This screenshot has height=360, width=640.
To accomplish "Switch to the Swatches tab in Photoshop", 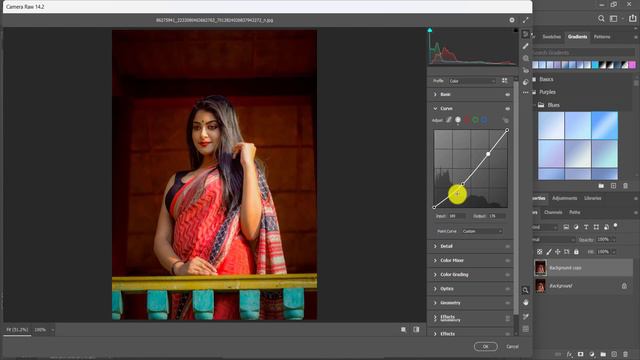I will [551, 37].
